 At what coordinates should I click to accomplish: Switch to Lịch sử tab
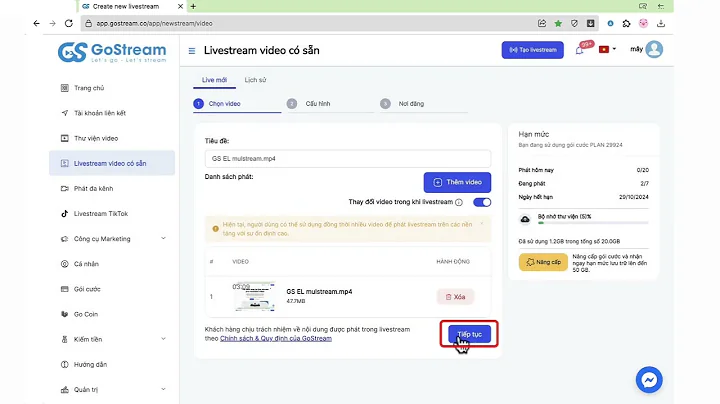tap(255, 80)
